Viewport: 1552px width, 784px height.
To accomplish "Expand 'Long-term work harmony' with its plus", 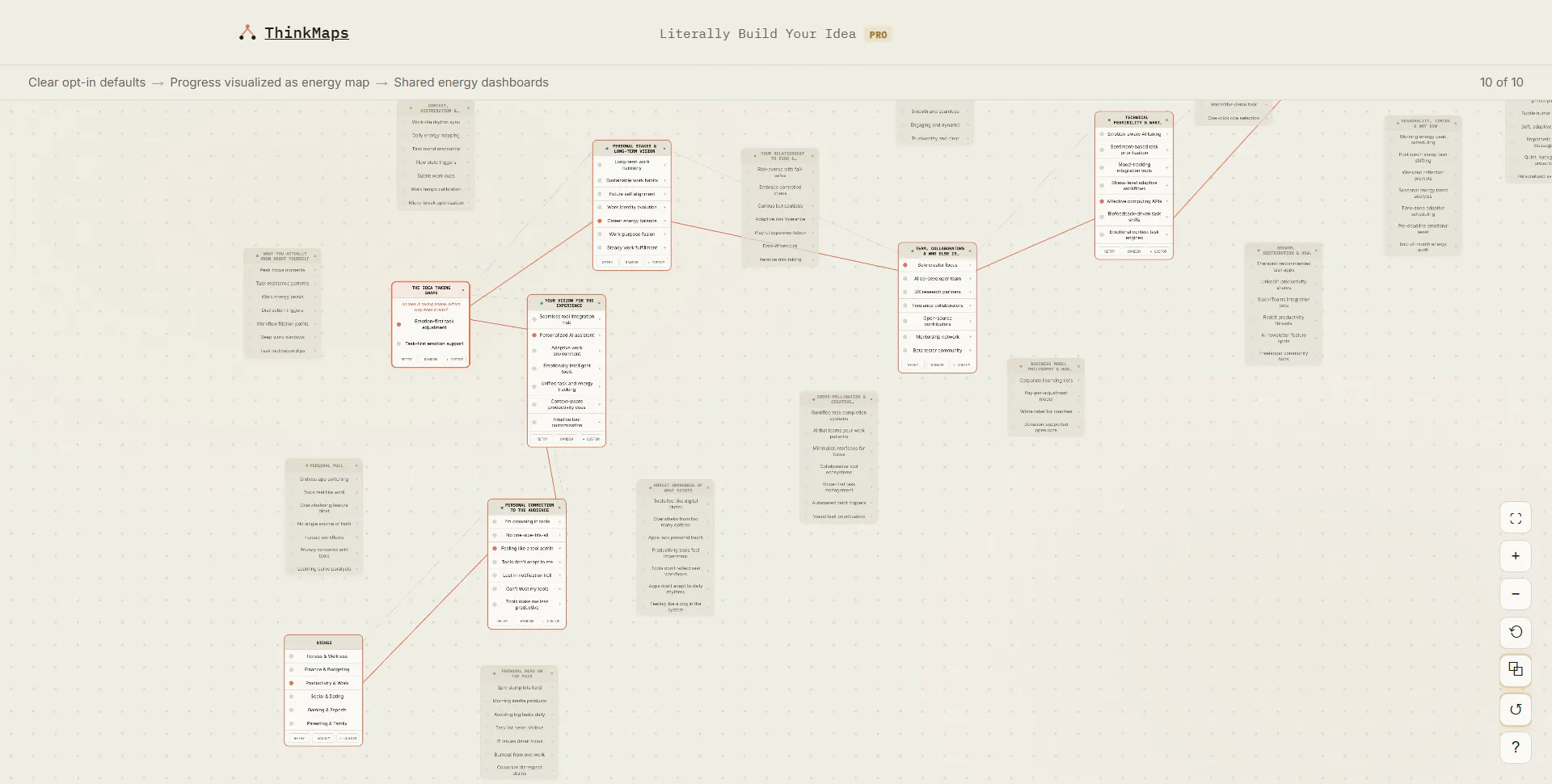I will pyautogui.click(x=664, y=165).
